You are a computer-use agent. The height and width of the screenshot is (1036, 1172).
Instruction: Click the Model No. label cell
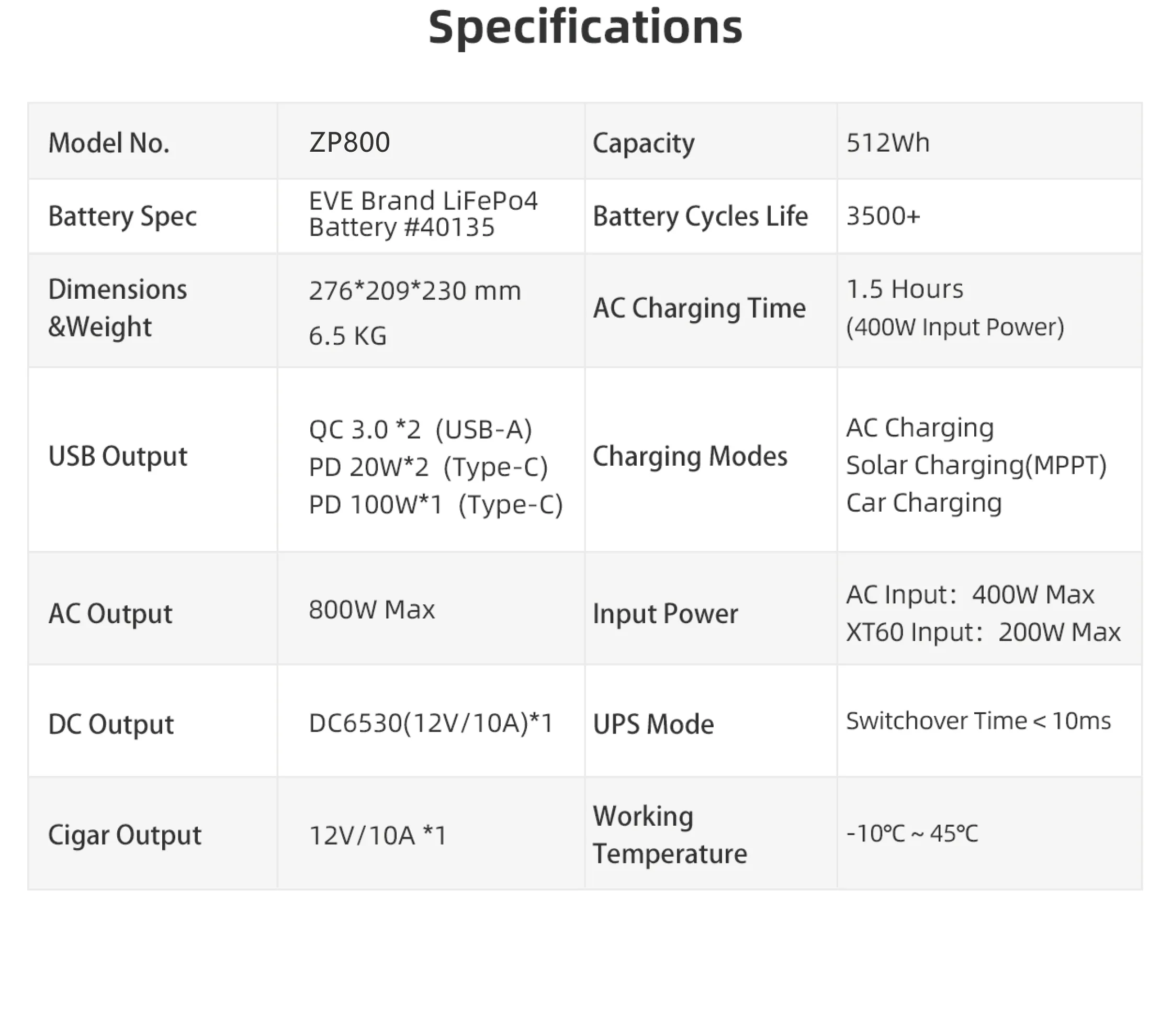click(109, 143)
